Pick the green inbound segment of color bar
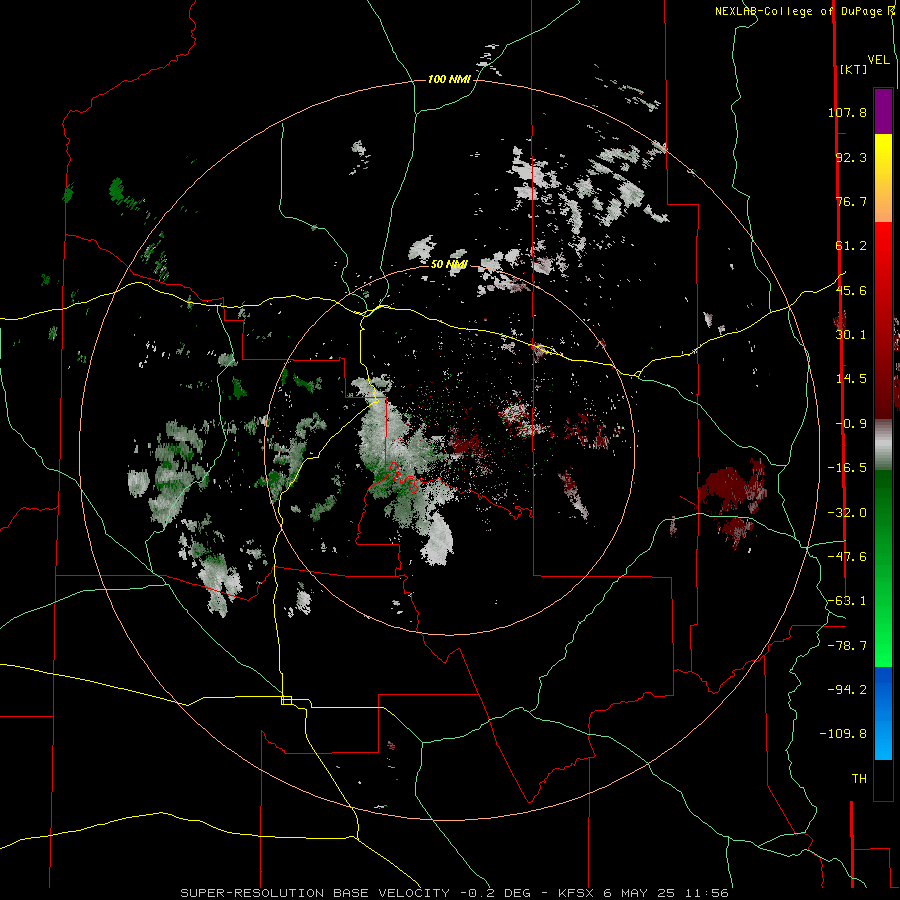The image size is (900, 900). click(883, 568)
